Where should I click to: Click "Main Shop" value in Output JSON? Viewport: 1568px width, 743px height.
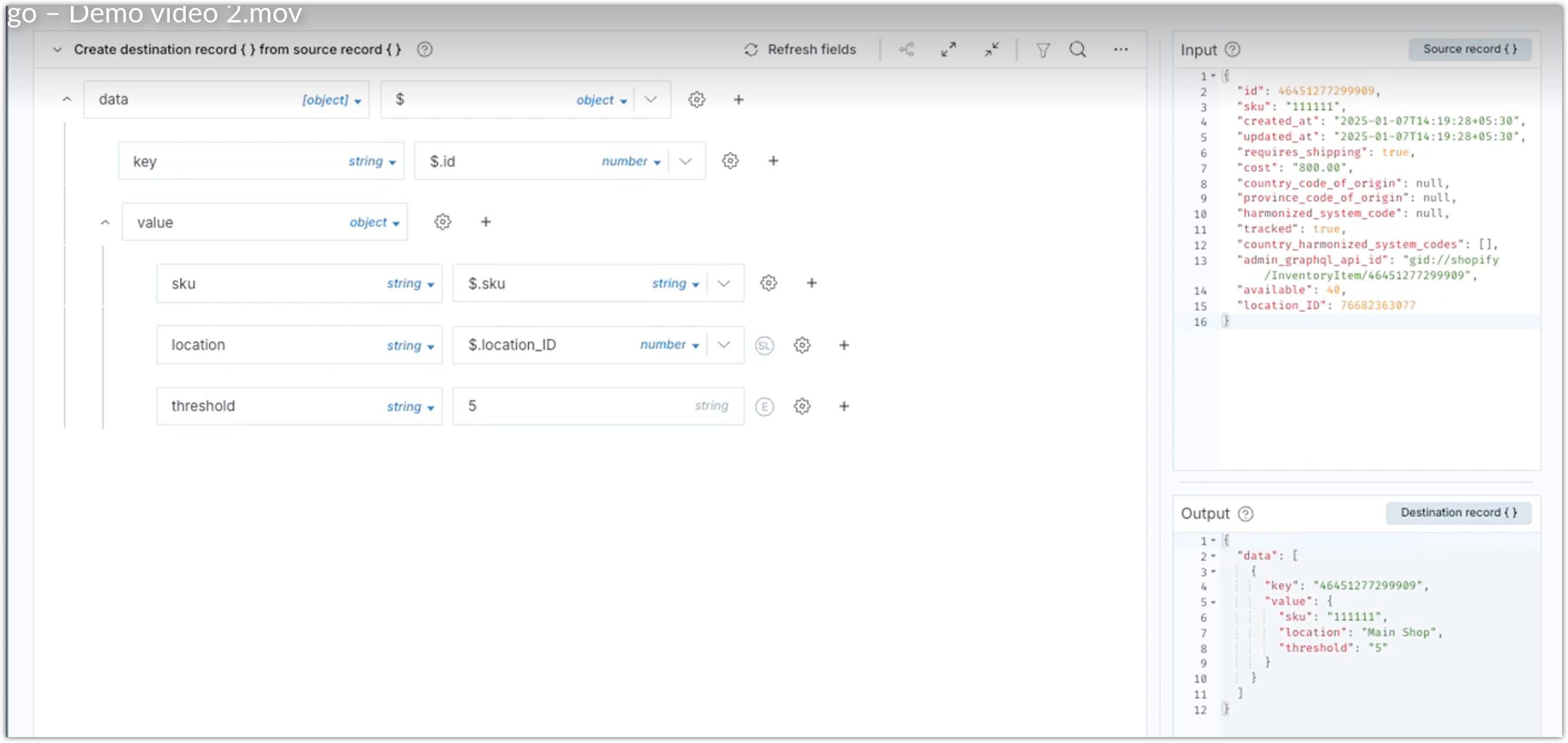pos(1399,633)
